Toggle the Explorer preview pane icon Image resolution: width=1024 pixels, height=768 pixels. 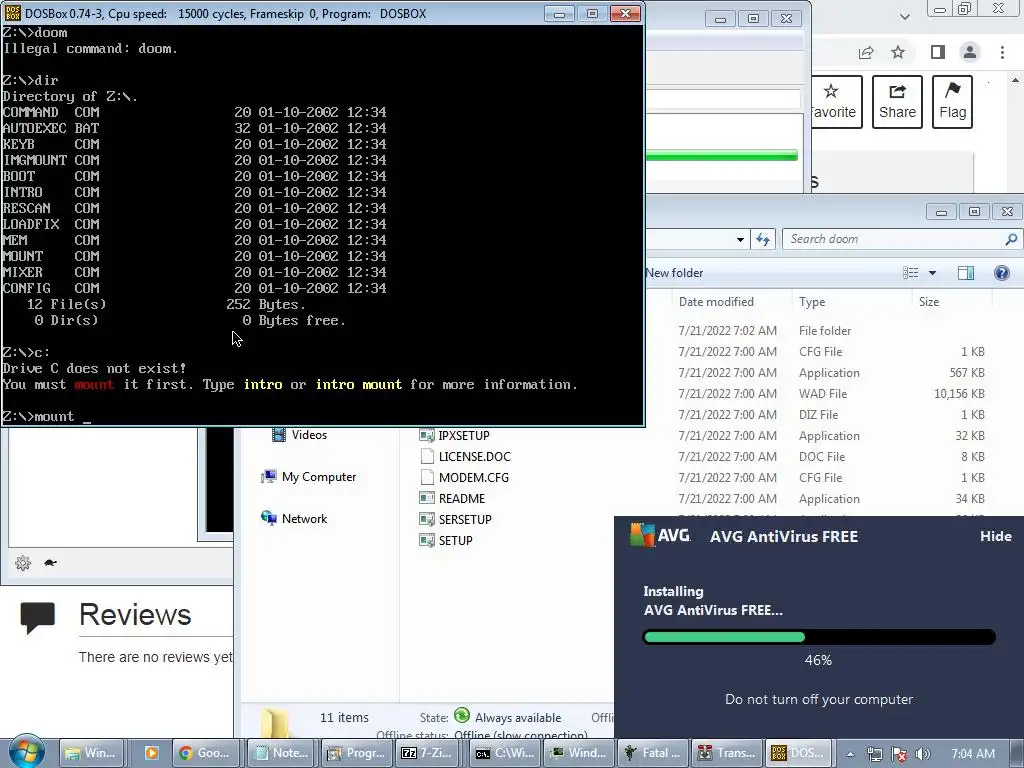pos(965,273)
